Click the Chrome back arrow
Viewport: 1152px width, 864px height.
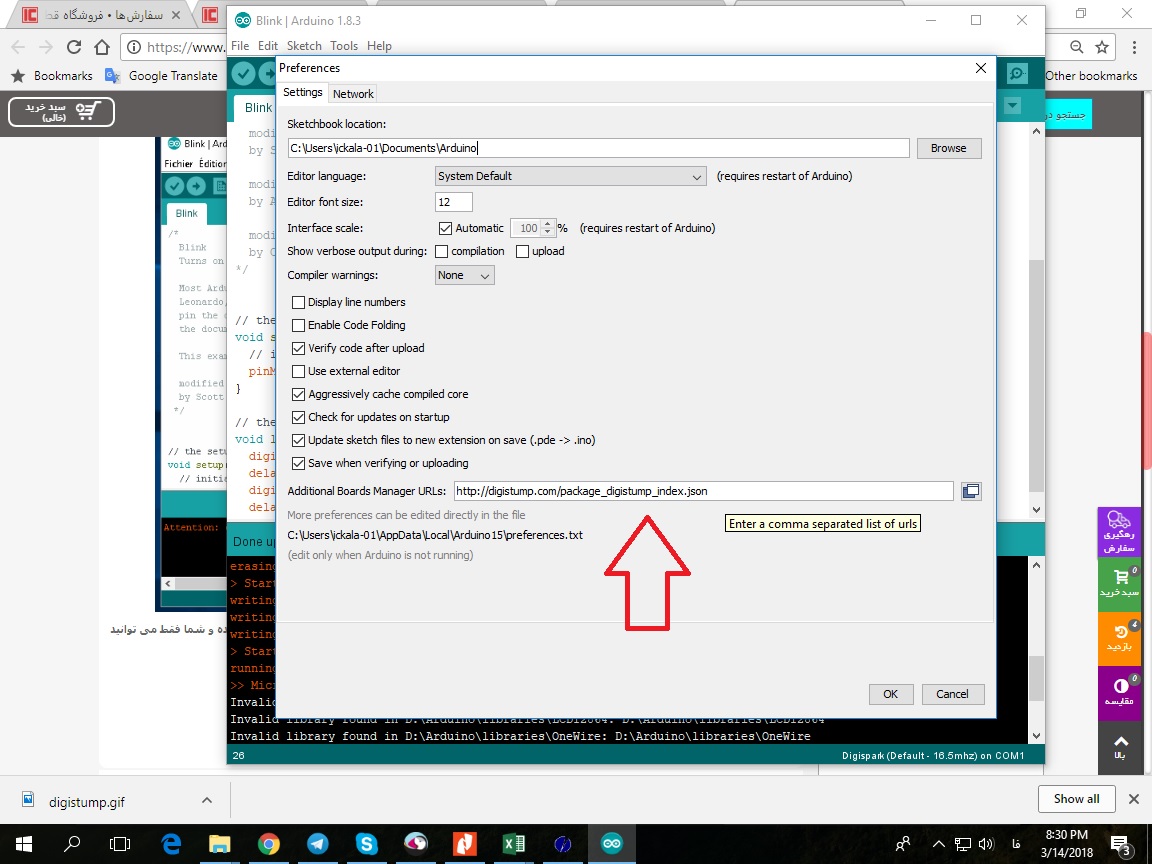point(18,47)
